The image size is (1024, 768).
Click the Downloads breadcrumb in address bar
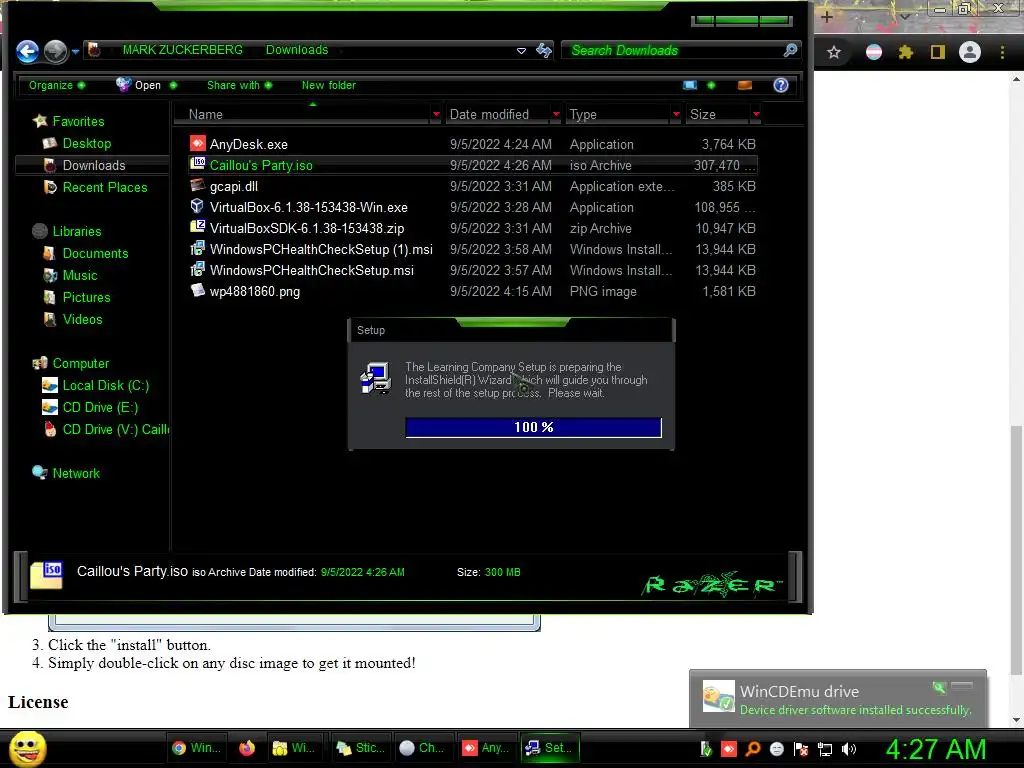pos(296,50)
